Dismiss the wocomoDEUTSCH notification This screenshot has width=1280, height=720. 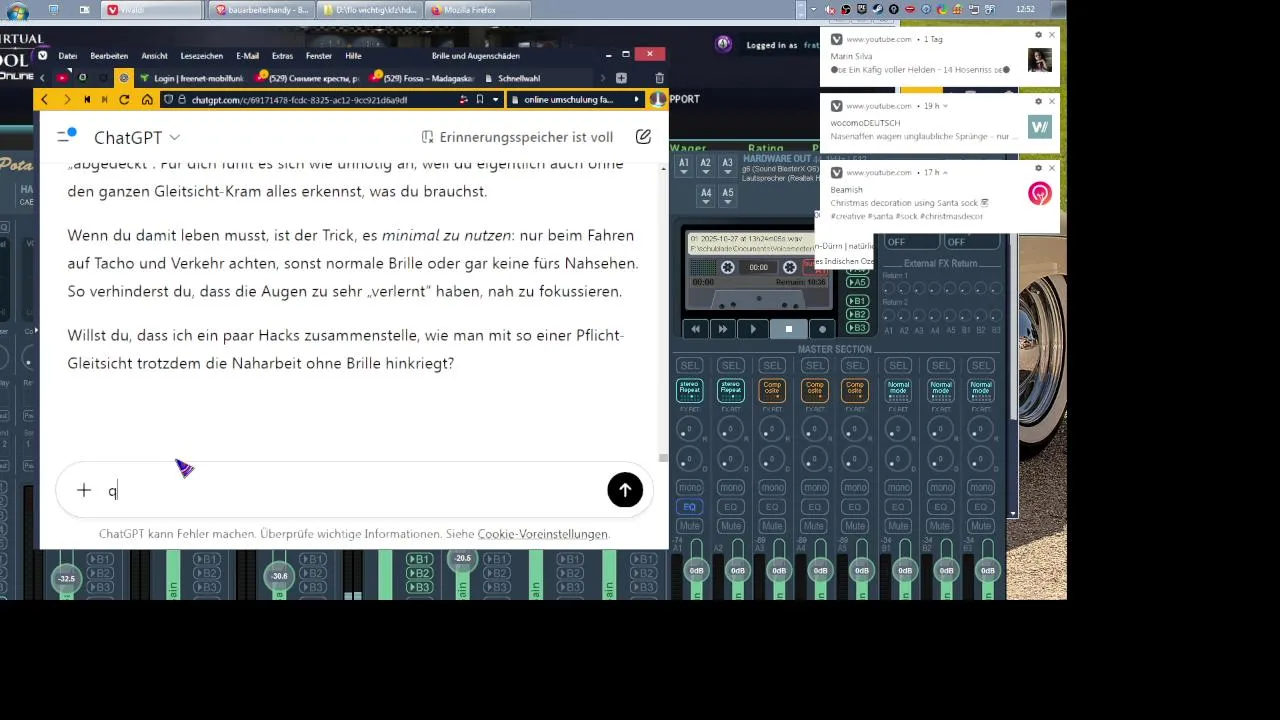click(1052, 101)
